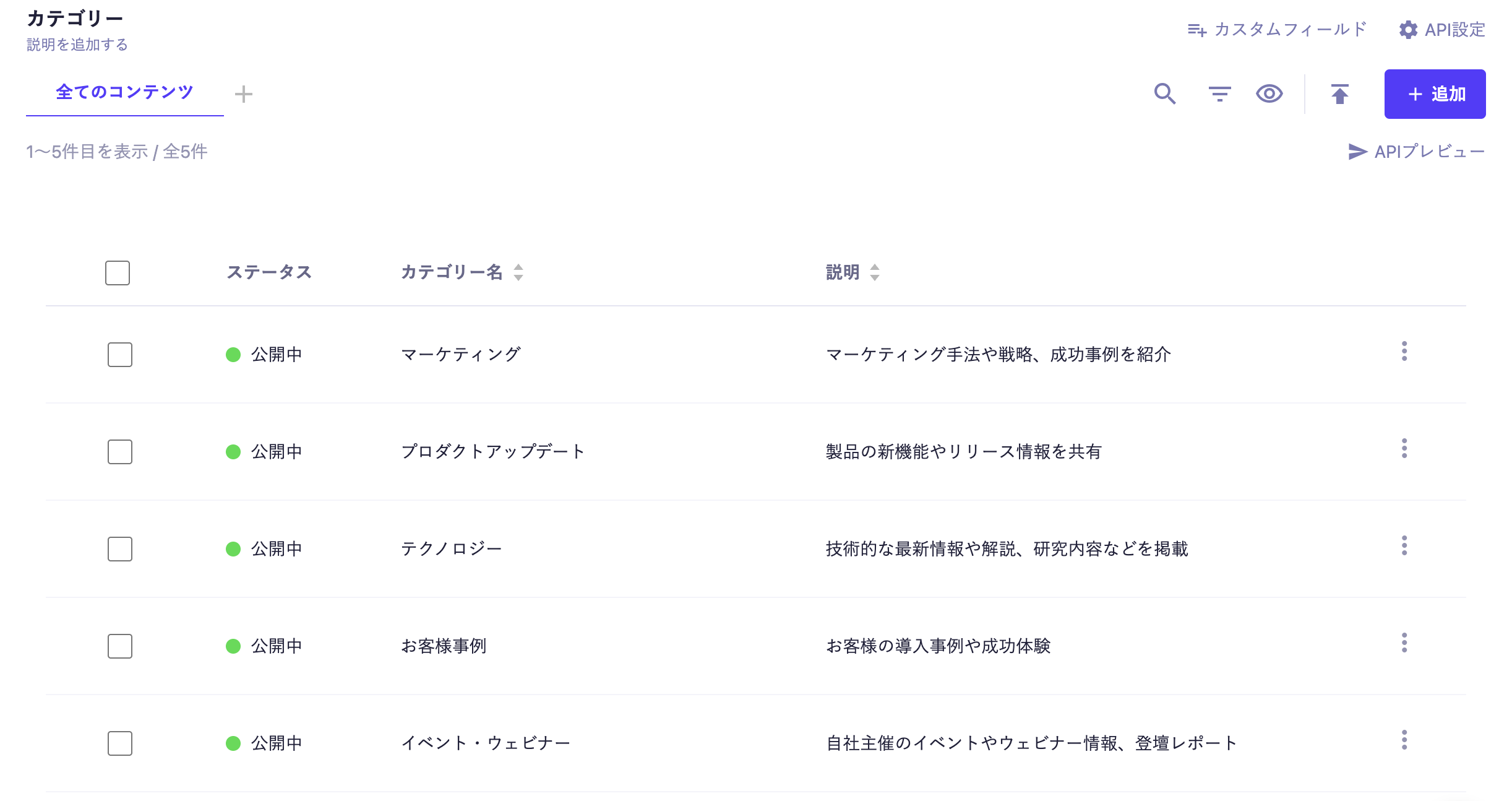Sort by 説明 column arrows
This screenshot has width=1512, height=801.
tap(874, 272)
